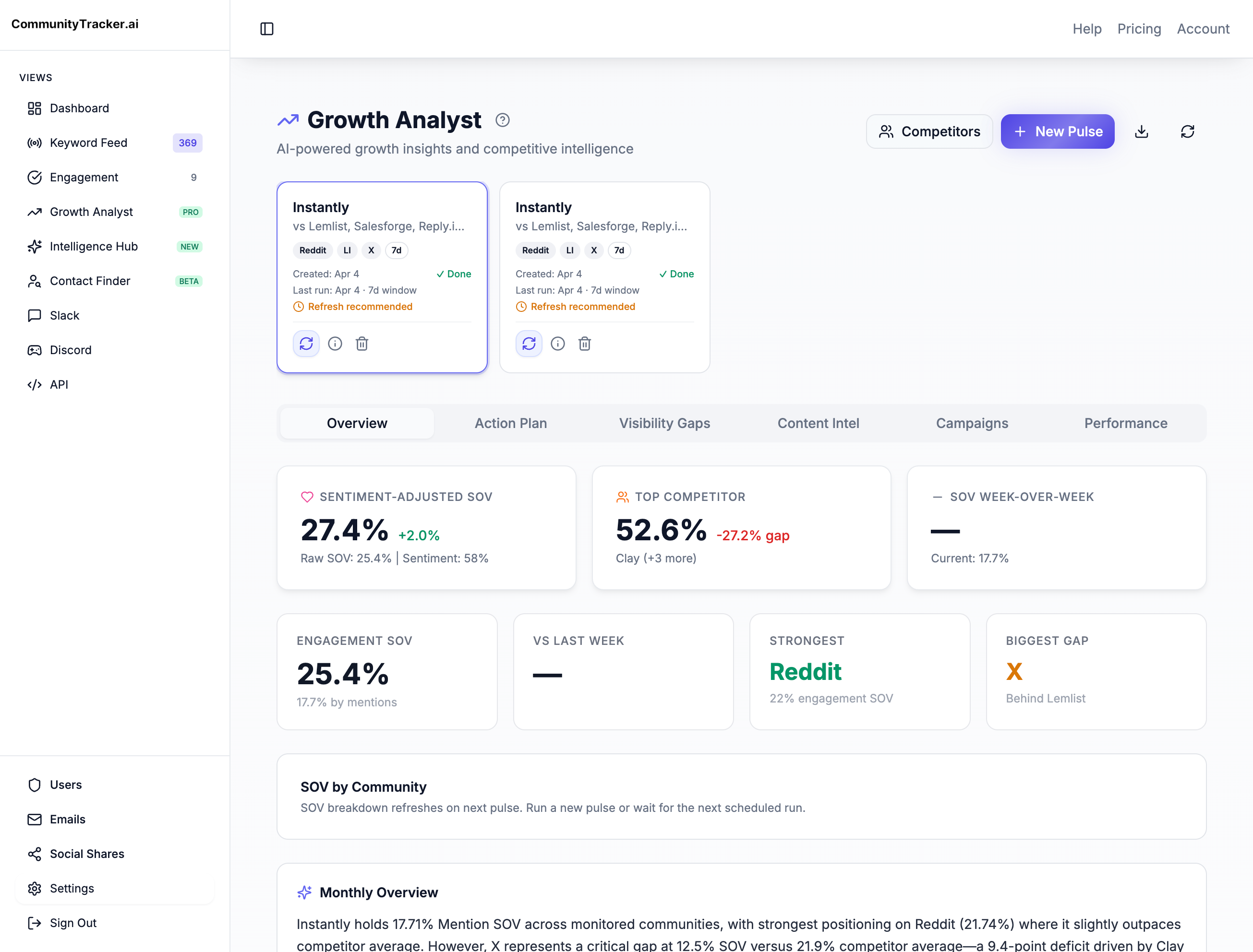Open the Content Intel tab
1253x952 pixels.
(x=818, y=423)
